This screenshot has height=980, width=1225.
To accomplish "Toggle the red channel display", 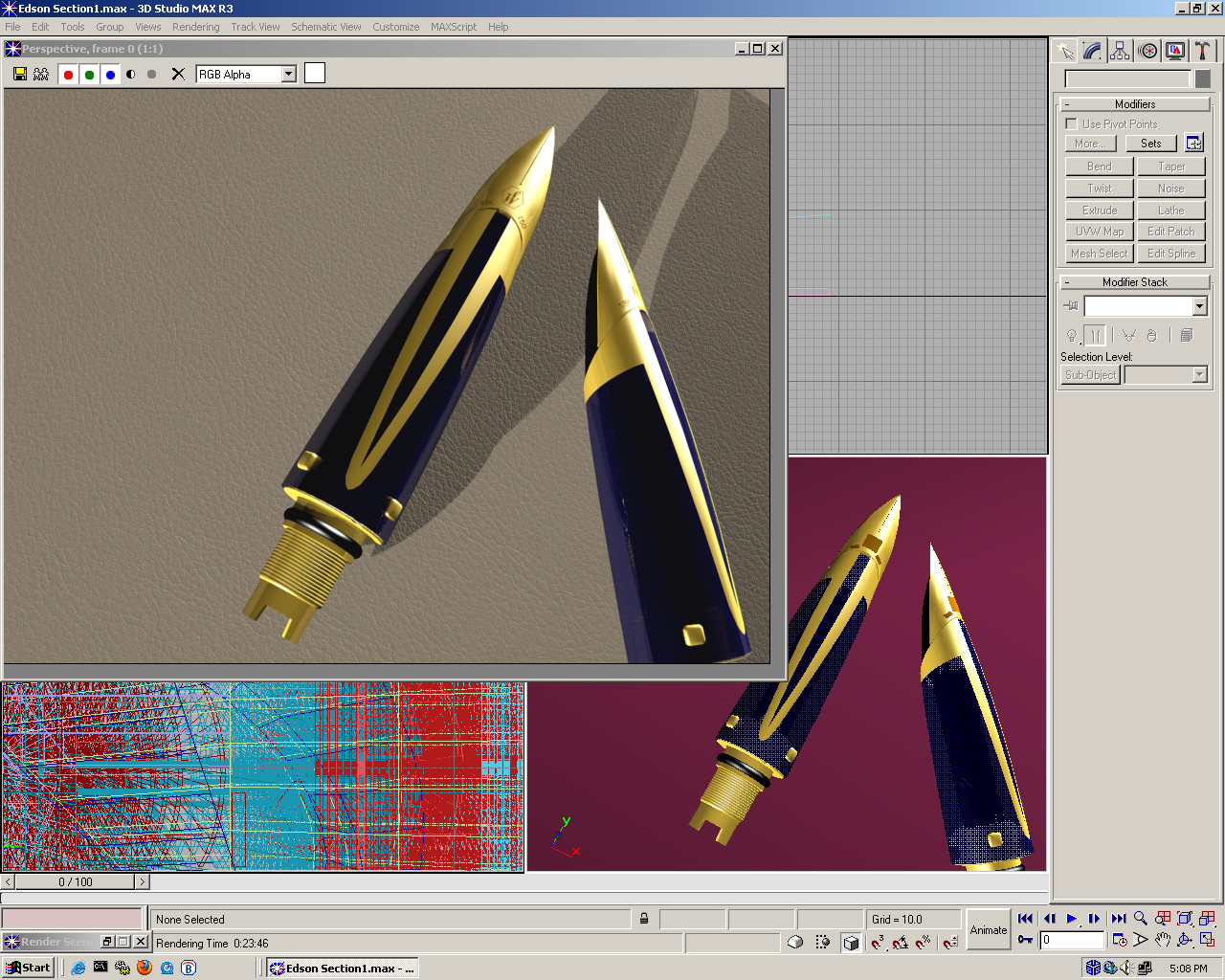I will point(68,75).
